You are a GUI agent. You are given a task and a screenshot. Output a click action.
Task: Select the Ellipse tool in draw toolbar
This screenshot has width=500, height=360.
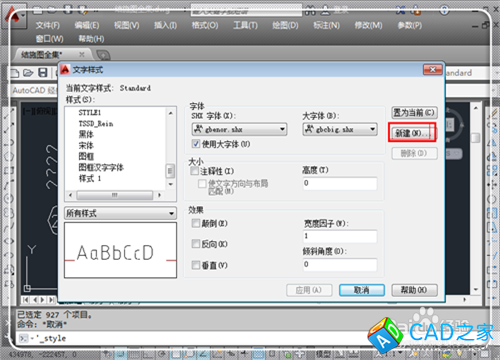click(x=9, y=241)
